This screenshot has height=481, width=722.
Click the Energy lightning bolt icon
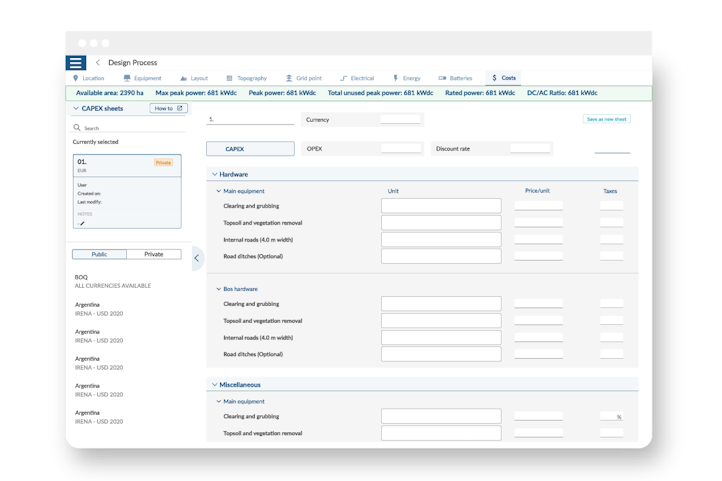(x=395, y=78)
